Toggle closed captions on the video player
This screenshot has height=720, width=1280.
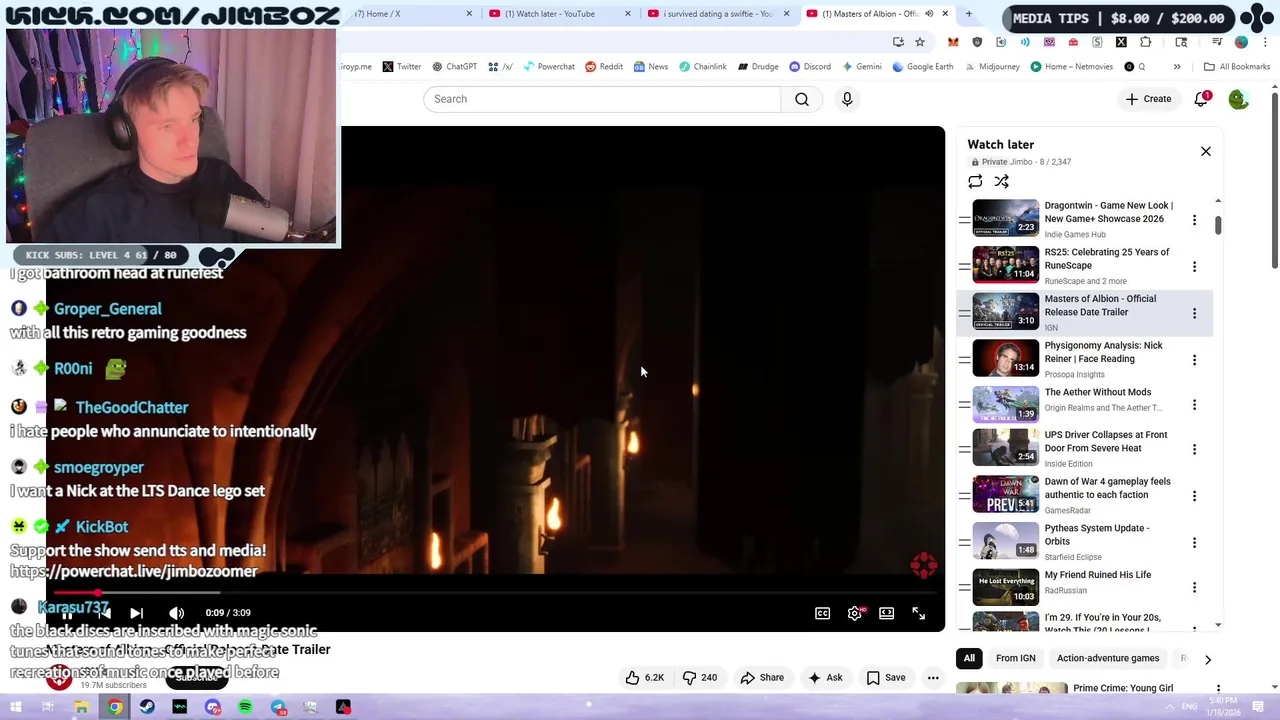coord(822,613)
